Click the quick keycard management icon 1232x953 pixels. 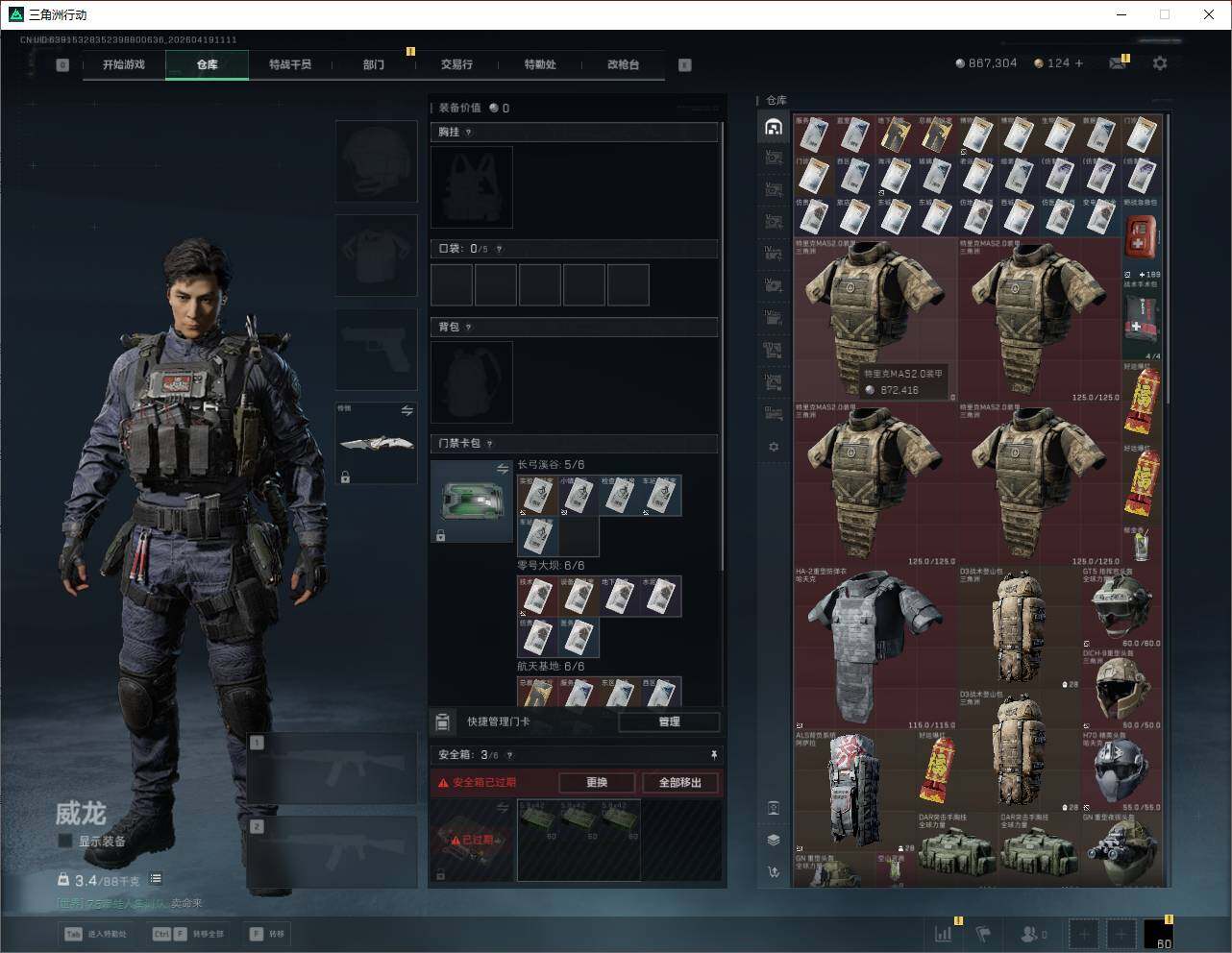[443, 721]
